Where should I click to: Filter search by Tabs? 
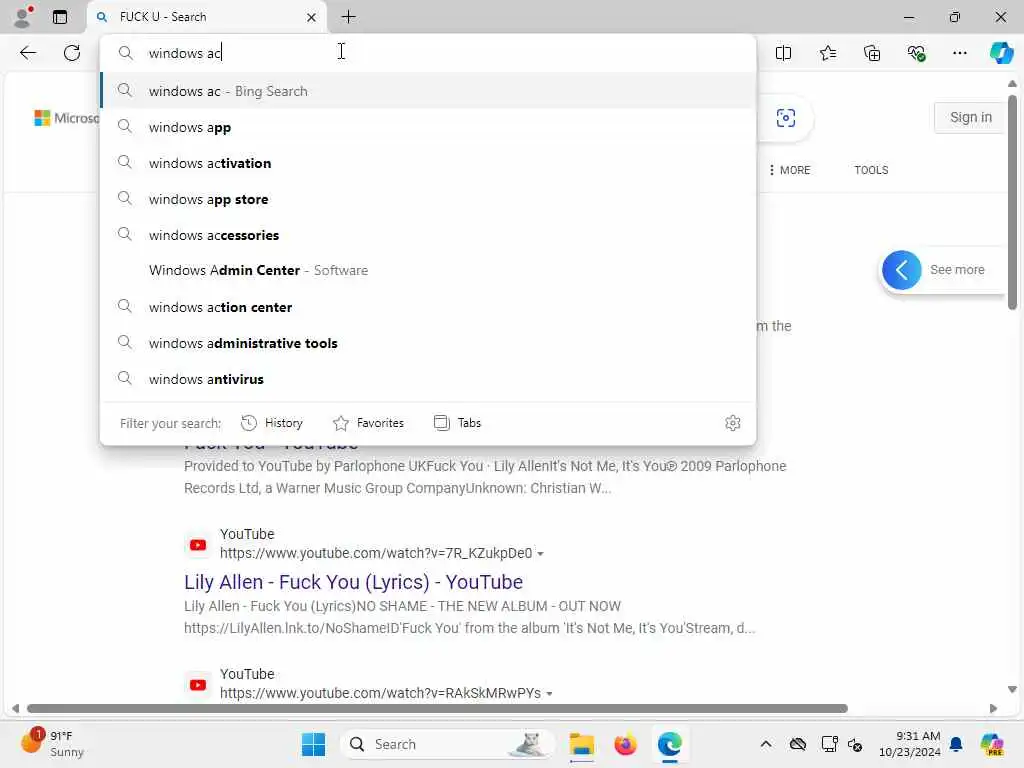click(457, 423)
